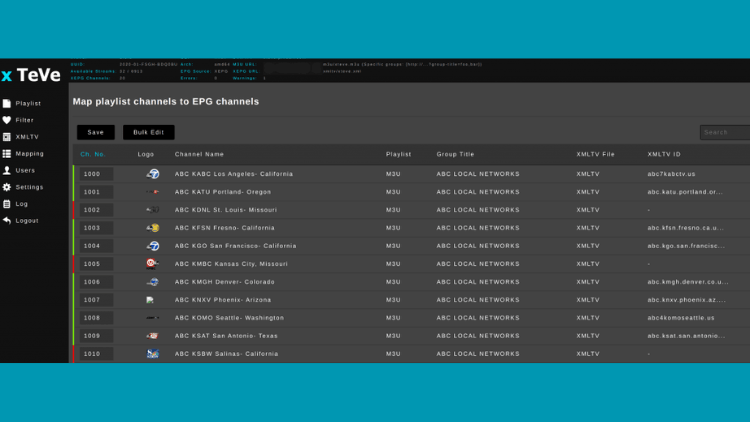The image size is (750, 422).
Task: Click the ABC KMBC Kansas City logo
Action: tap(152, 264)
